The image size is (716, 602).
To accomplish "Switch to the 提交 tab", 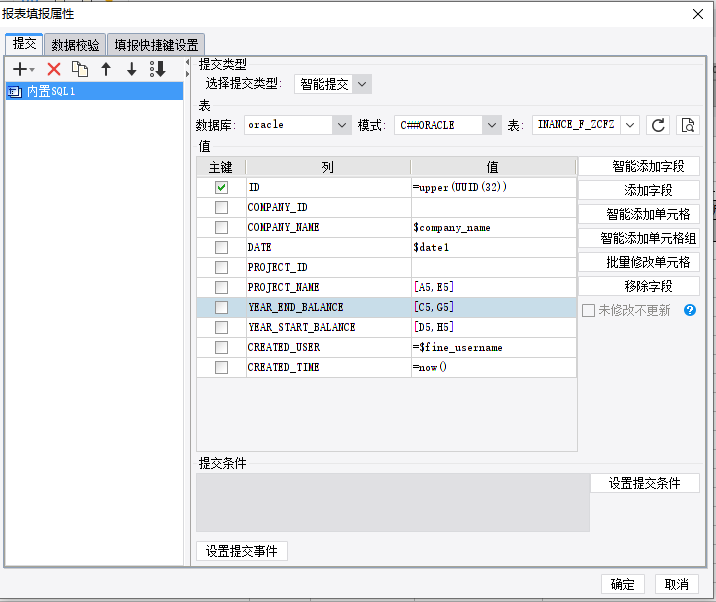I will click(24, 44).
